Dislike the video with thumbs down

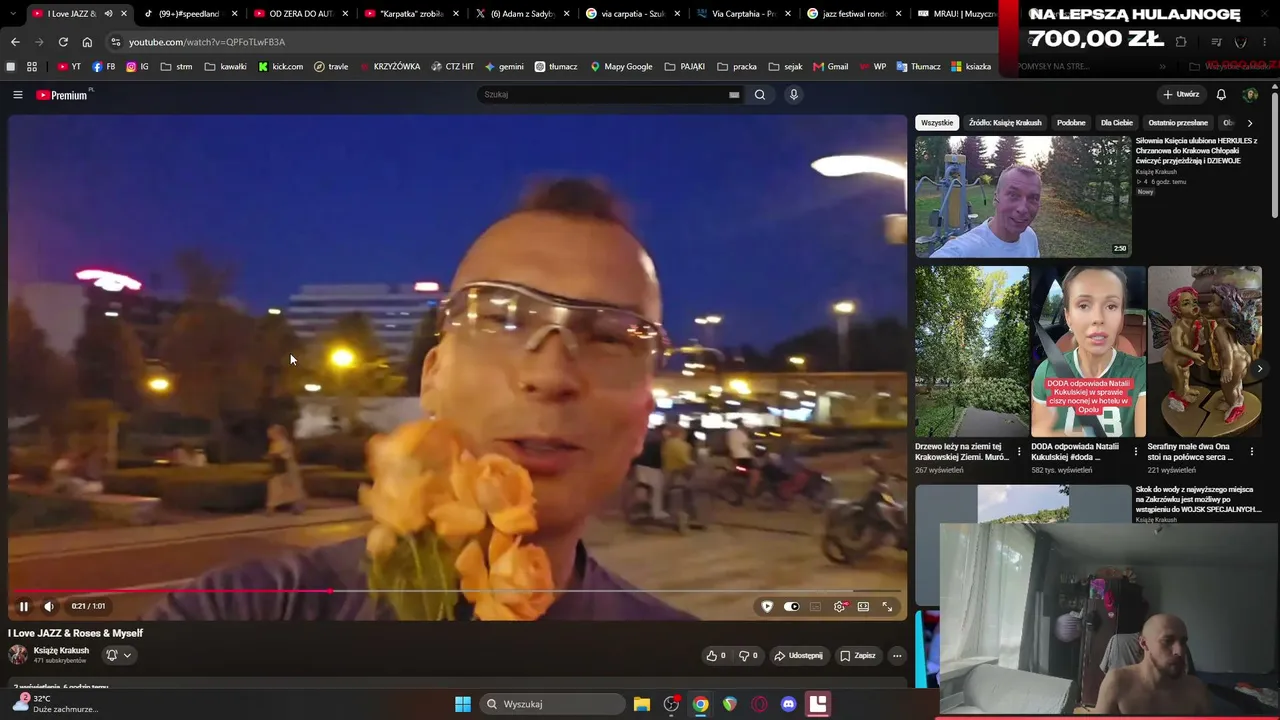(x=748, y=656)
